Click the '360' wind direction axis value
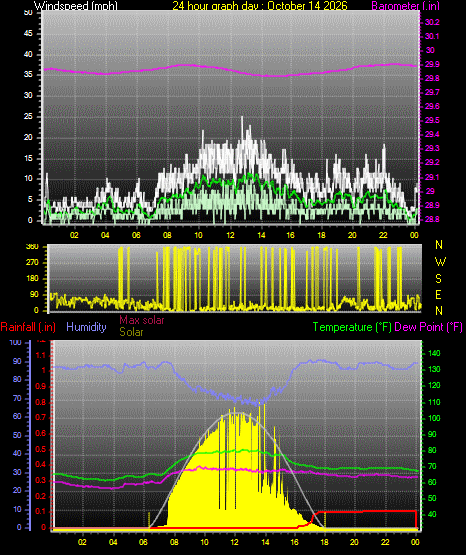466x555 pixels. pyautogui.click(x=32, y=247)
